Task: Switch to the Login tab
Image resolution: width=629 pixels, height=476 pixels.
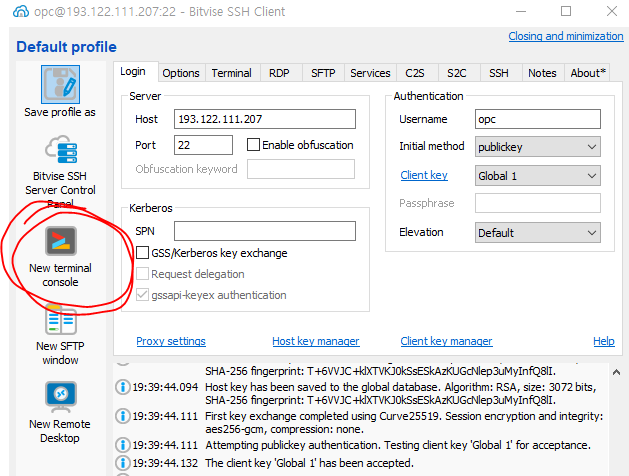Action: (136, 72)
